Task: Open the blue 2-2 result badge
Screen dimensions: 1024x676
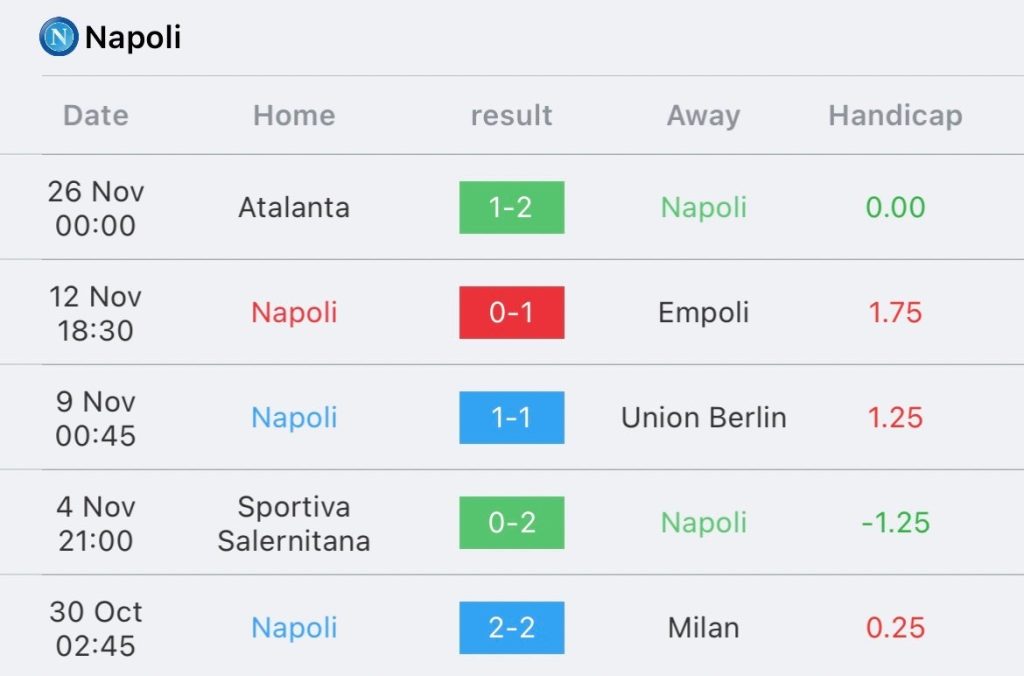Action: point(511,628)
